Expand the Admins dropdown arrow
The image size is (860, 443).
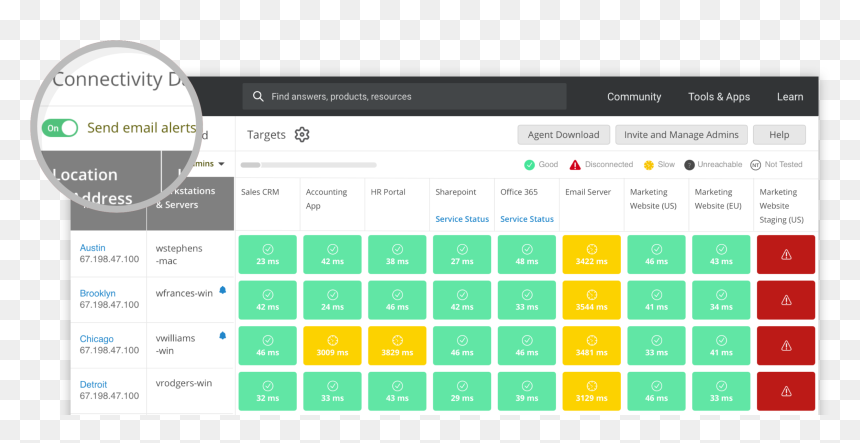[221, 163]
